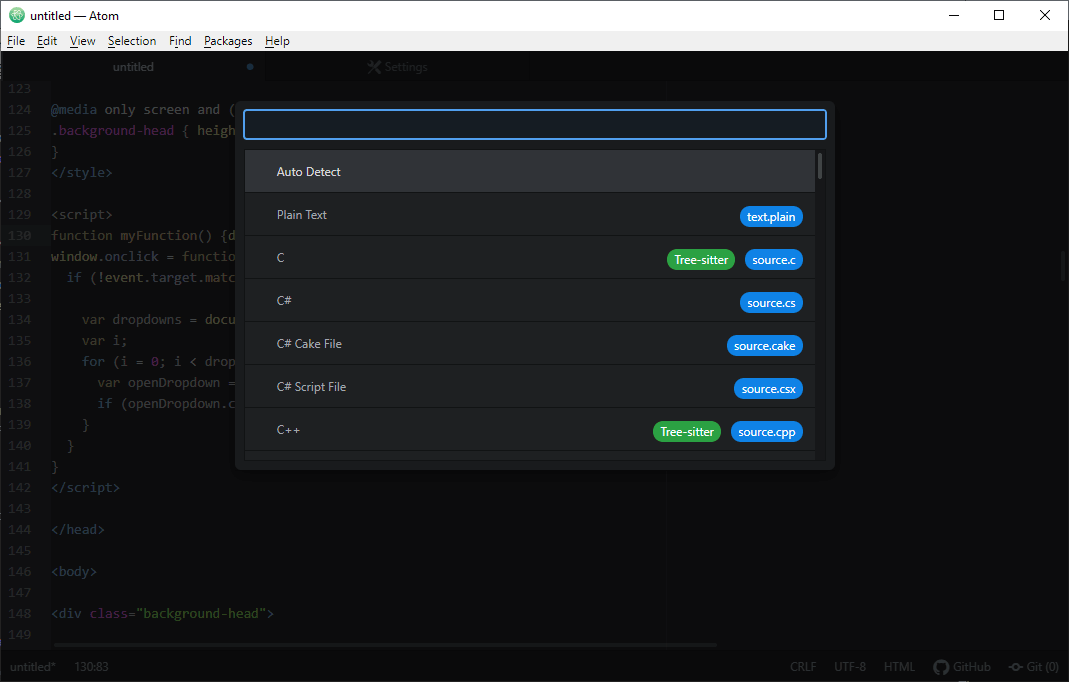
Task: Click the </style> closing tag in editor
Action: click(82, 173)
